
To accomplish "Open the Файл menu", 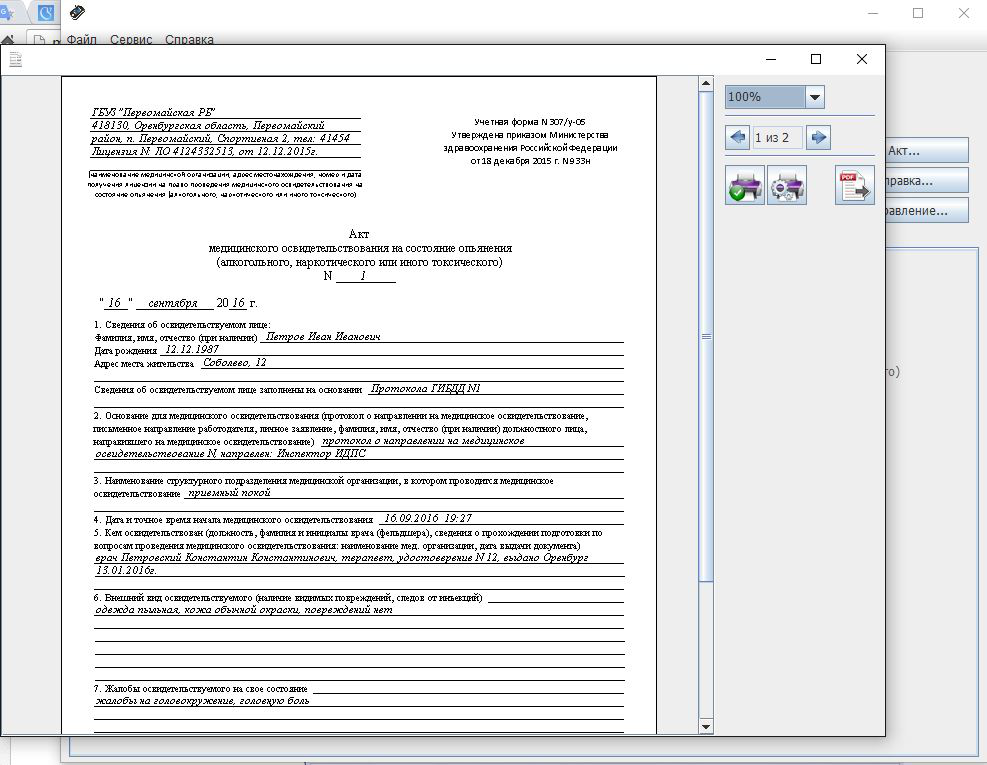I will 81,40.
